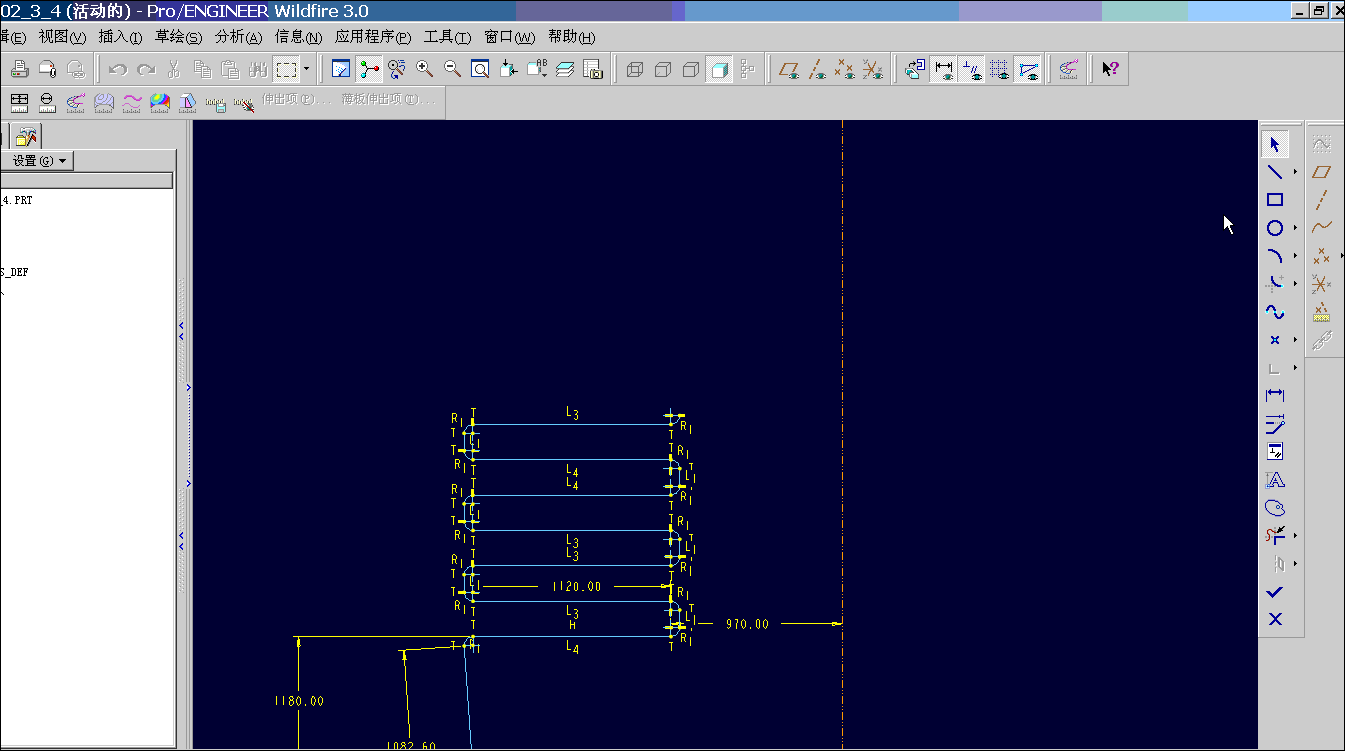Expand the Arc tool flyout arrow

(1295, 256)
